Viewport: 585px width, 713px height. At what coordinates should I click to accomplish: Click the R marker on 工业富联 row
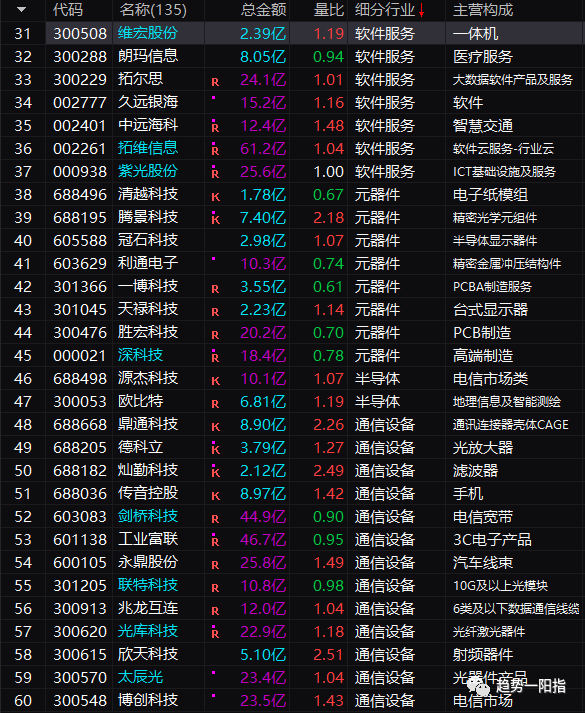(215, 542)
